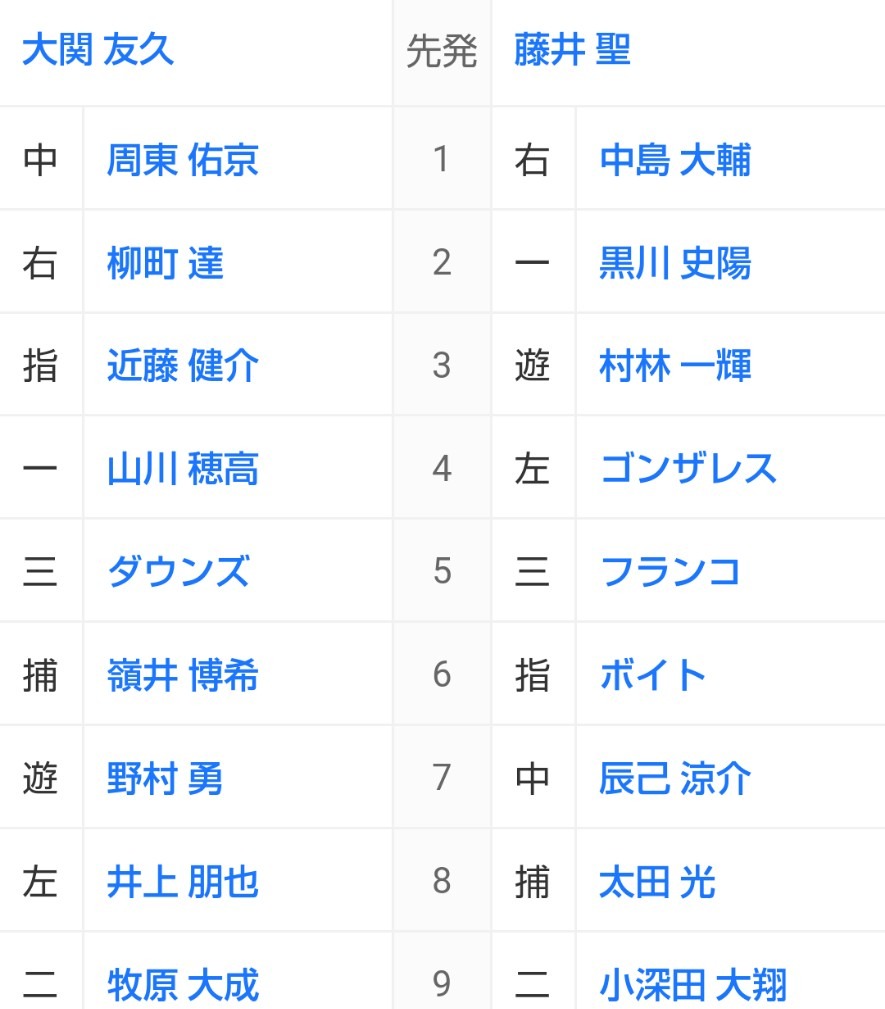Select third baseman ダウンズ
The image size is (885, 1009).
[178, 572]
